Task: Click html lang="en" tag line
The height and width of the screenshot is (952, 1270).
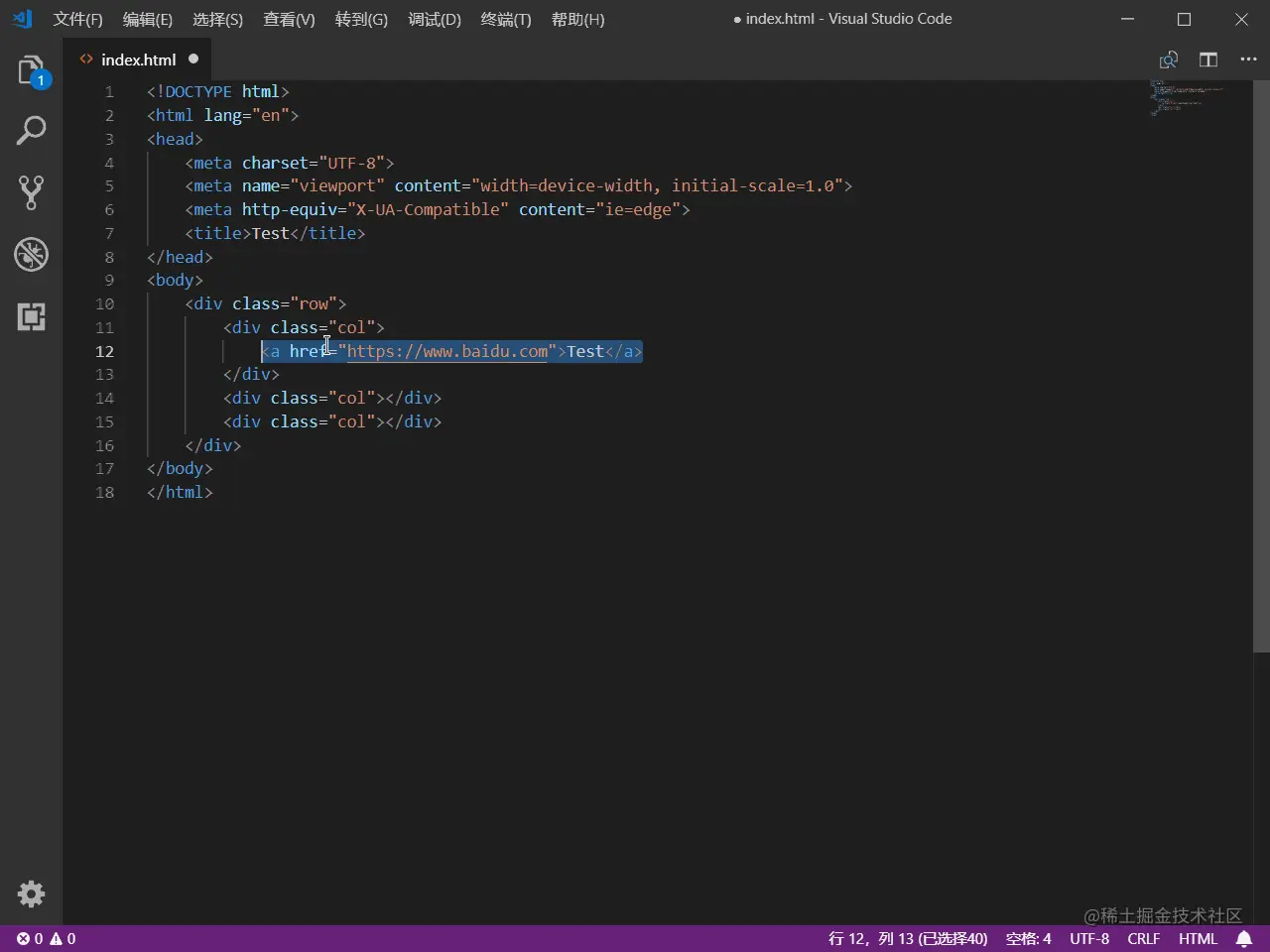Action: pos(222,115)
